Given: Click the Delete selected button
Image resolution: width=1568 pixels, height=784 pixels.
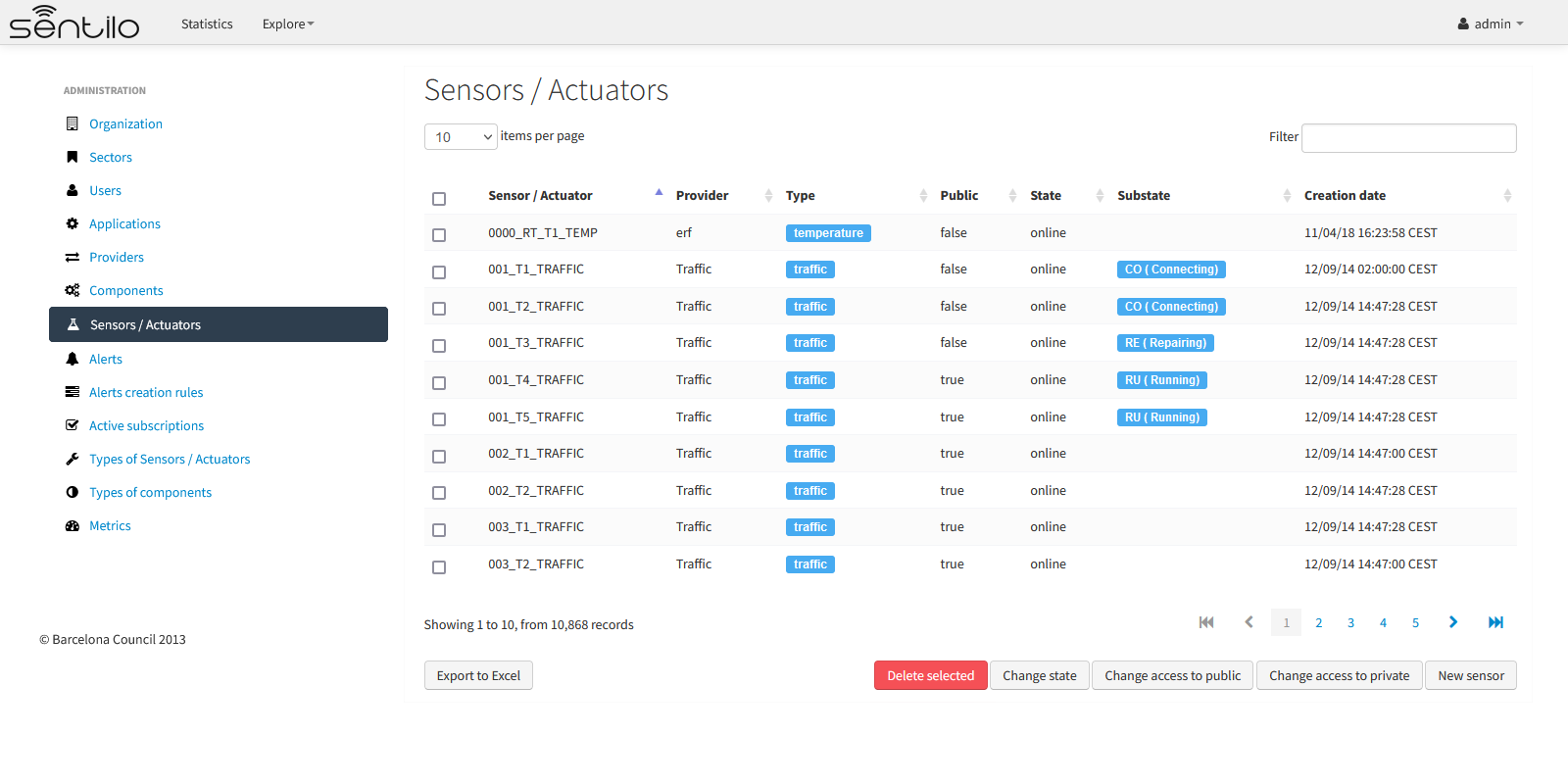Looking at the screenshot, I should tap(931, 675).
